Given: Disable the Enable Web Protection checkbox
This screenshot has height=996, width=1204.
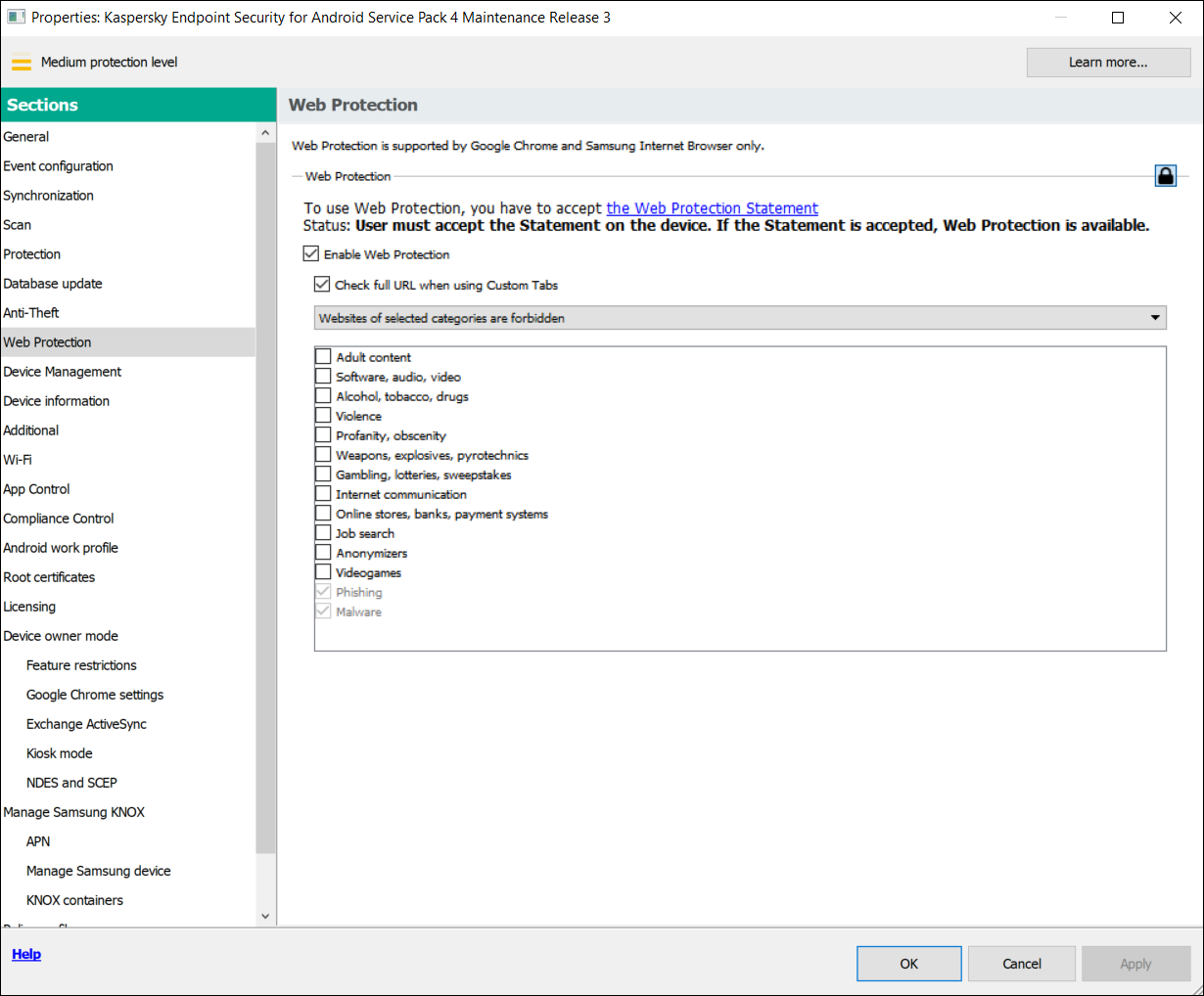Looking at the screenshot, I should [310, 253].
